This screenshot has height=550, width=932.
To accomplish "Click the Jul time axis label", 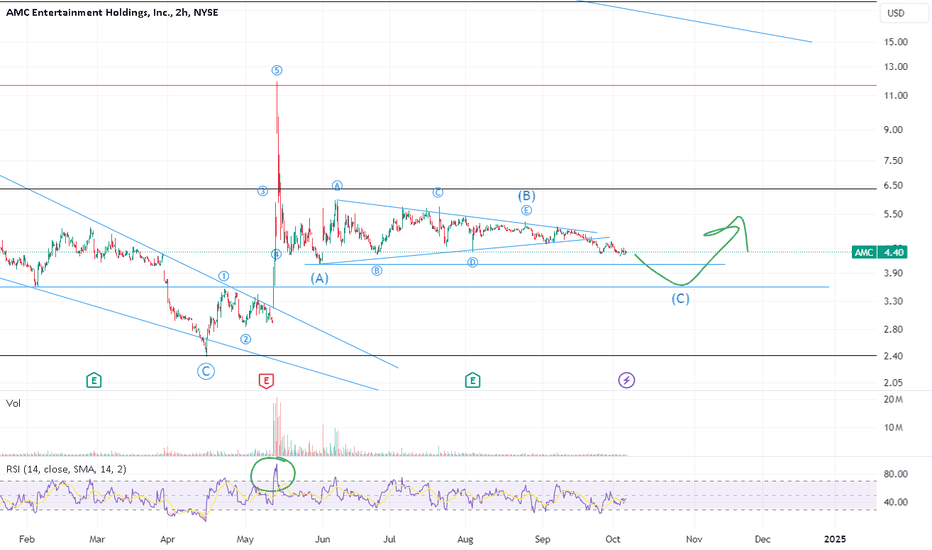I will (390, 539).
